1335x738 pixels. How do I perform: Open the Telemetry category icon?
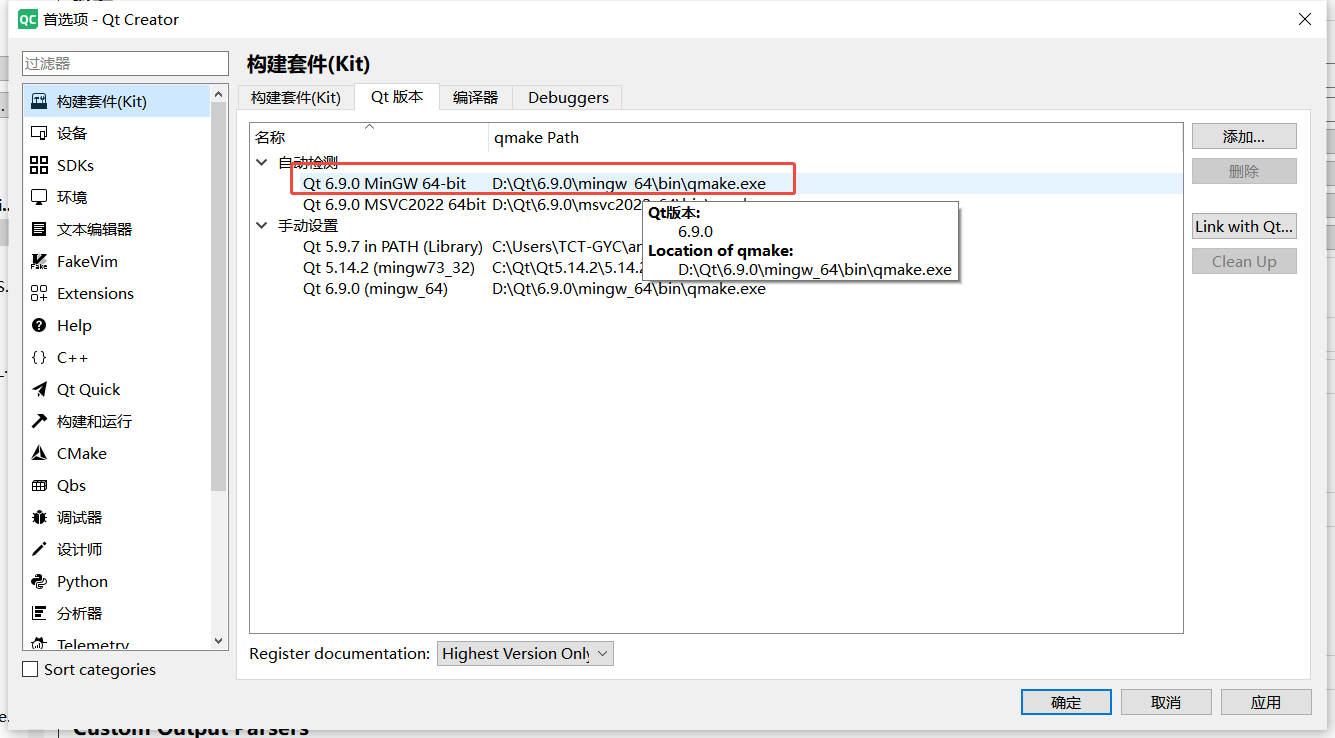tap(39, 644)
